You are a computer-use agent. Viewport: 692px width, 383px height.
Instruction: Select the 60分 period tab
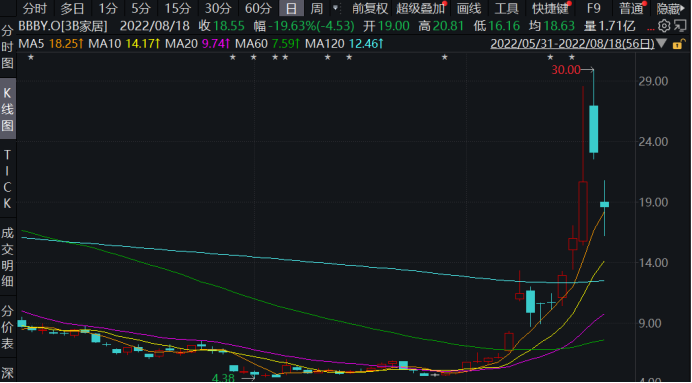[x=259, y=8]
